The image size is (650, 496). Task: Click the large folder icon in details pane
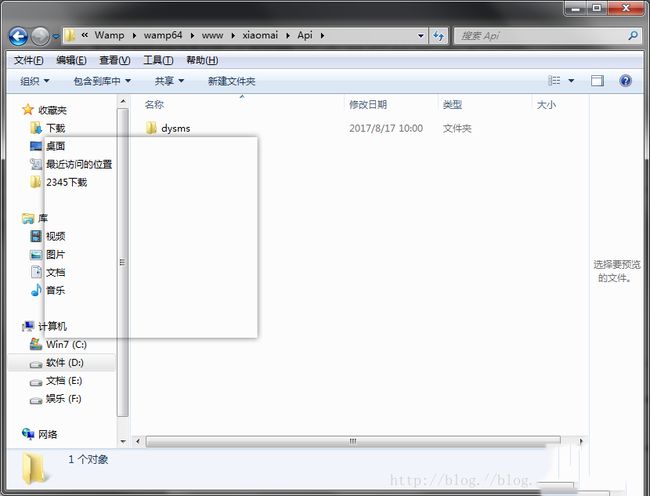point(33,469)
